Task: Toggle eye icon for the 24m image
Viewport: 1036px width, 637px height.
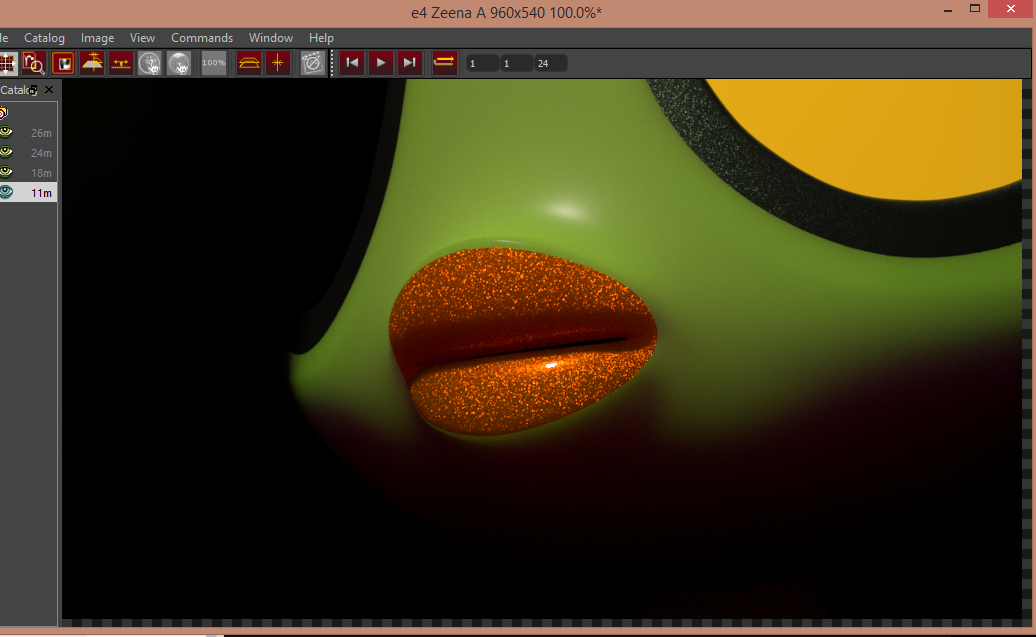Action: (x=6, y=152)
